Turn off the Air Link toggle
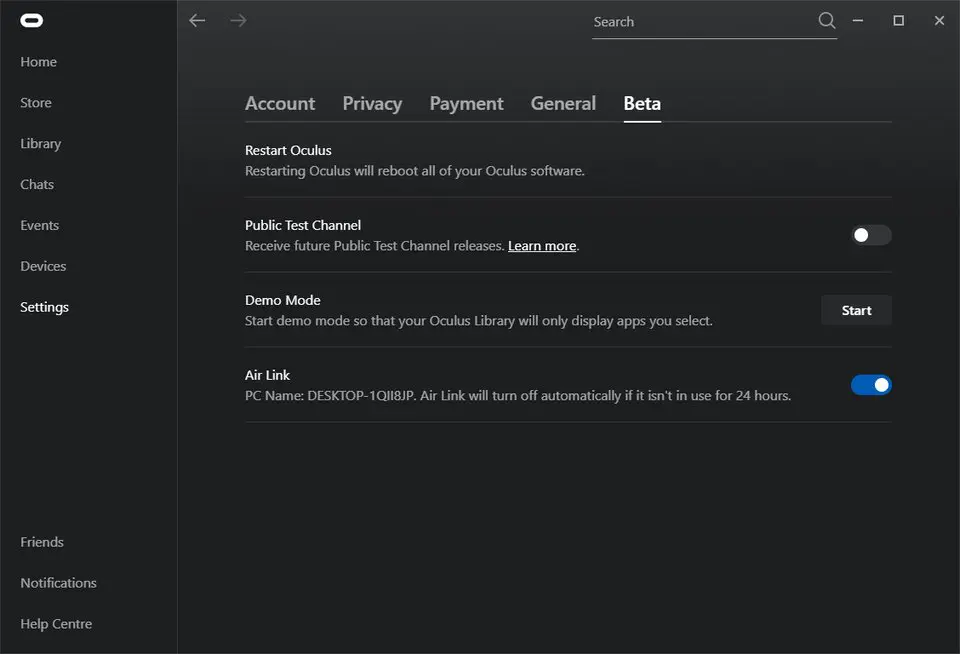The height and width of the screenshot is (654, 960). click(871, 385)
